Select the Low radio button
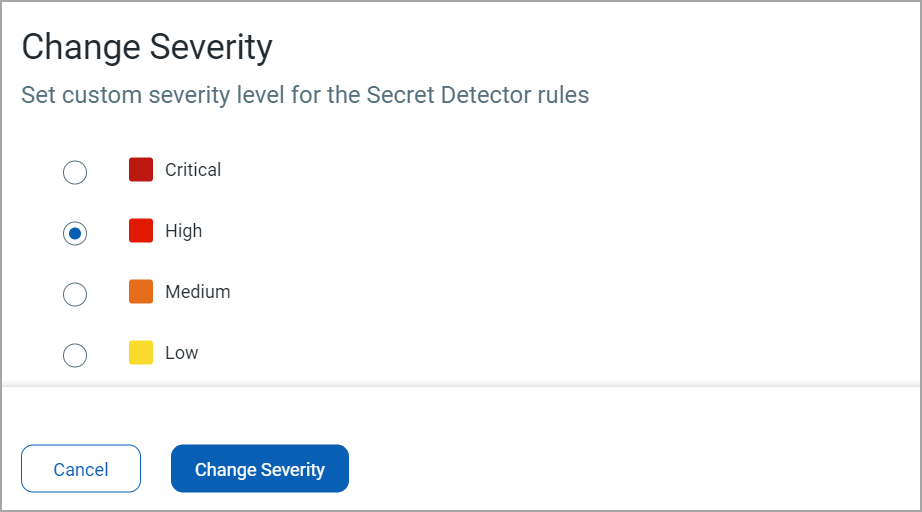This screenshot has width=922, height=512. pos(75,355)
